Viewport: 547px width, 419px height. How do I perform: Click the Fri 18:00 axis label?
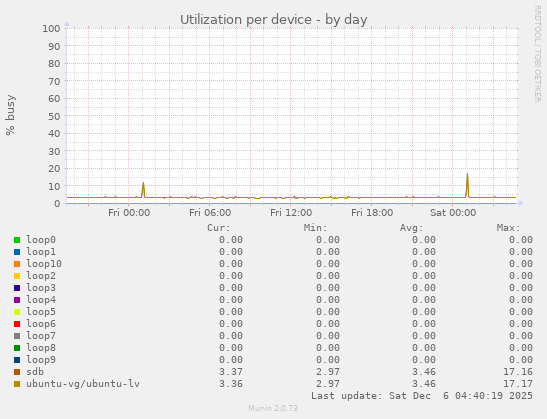point(372,212)
